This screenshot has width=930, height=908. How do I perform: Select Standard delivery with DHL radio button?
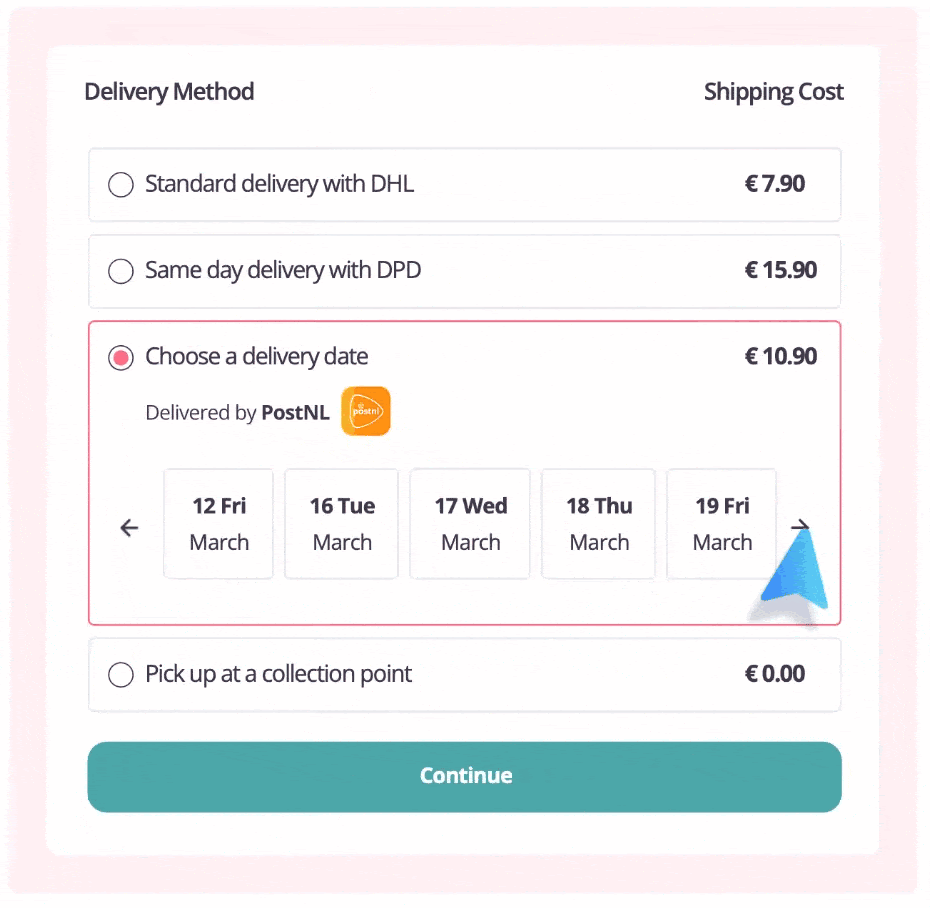pyautogui.click(x=121, y=185)
